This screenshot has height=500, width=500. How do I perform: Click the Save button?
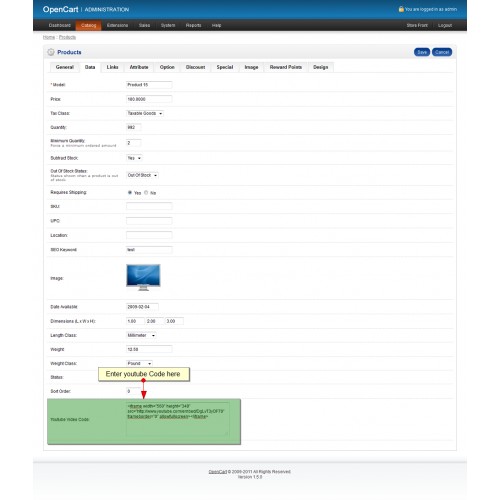[422, 52]
